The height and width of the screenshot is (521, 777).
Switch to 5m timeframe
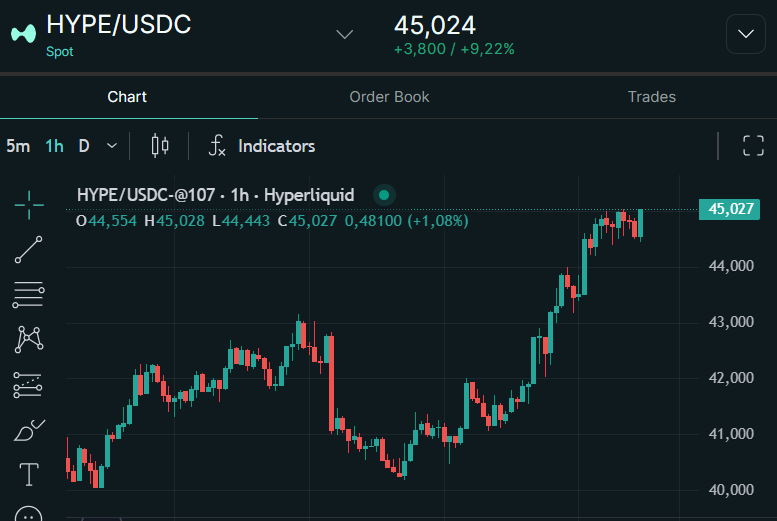[18, 146]
